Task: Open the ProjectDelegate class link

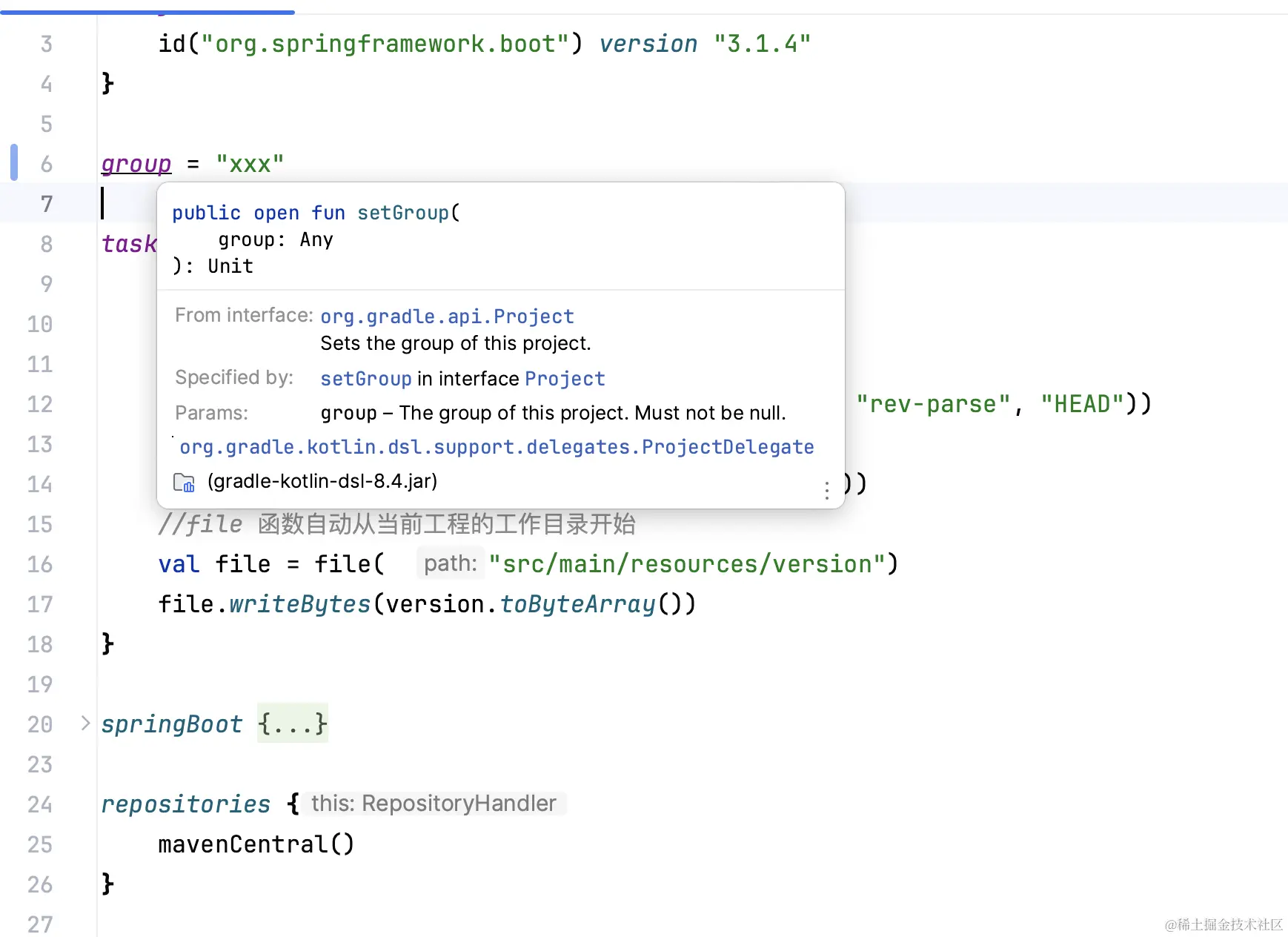Action: pos(497,447)
